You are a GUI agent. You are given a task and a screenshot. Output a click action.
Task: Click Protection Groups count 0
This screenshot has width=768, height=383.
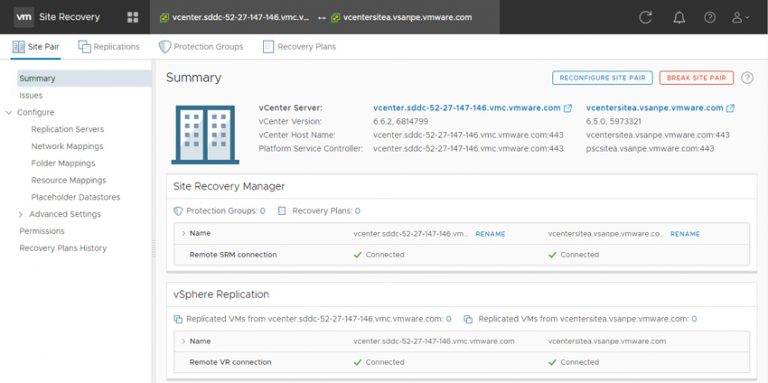coord(263,211)
